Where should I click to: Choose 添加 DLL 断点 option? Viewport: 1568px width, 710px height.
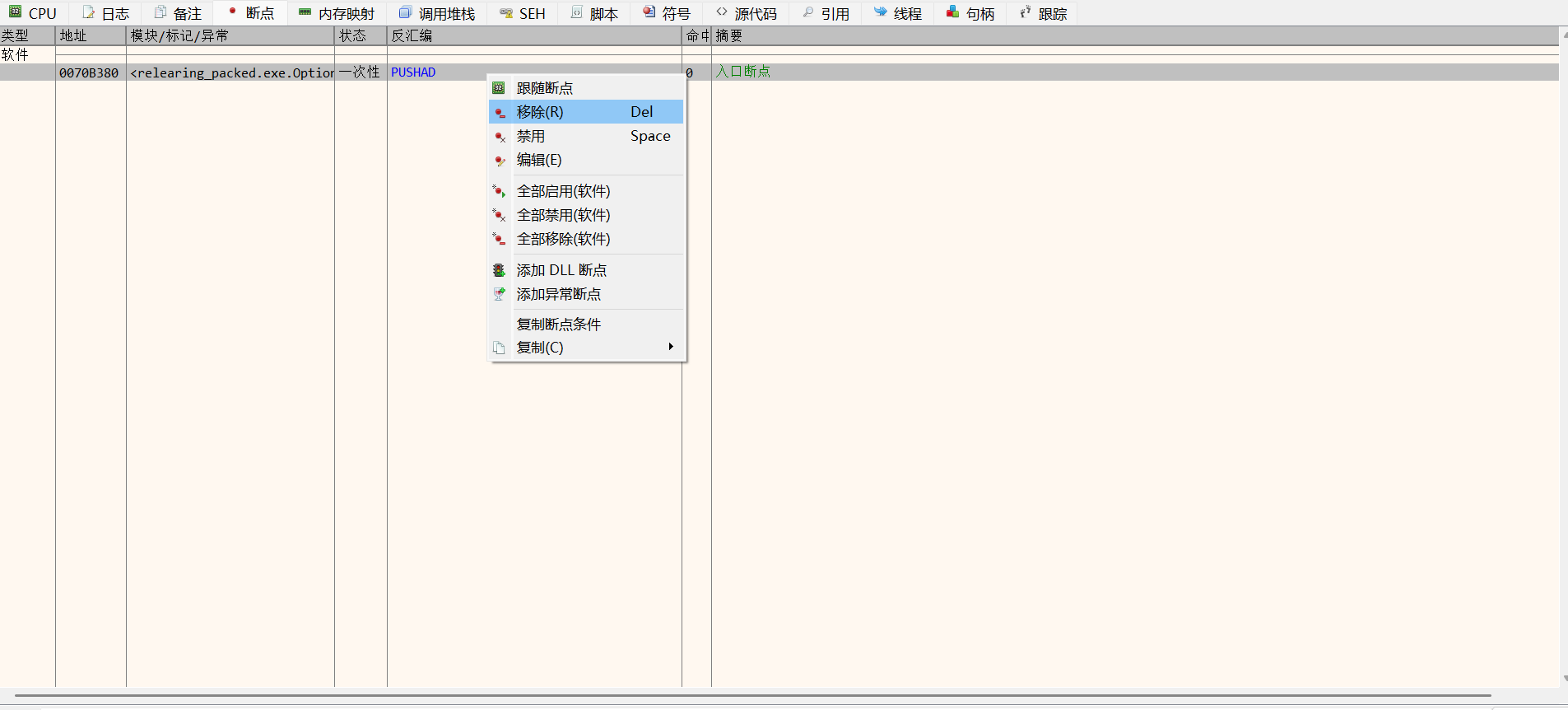tap(586, 270)
